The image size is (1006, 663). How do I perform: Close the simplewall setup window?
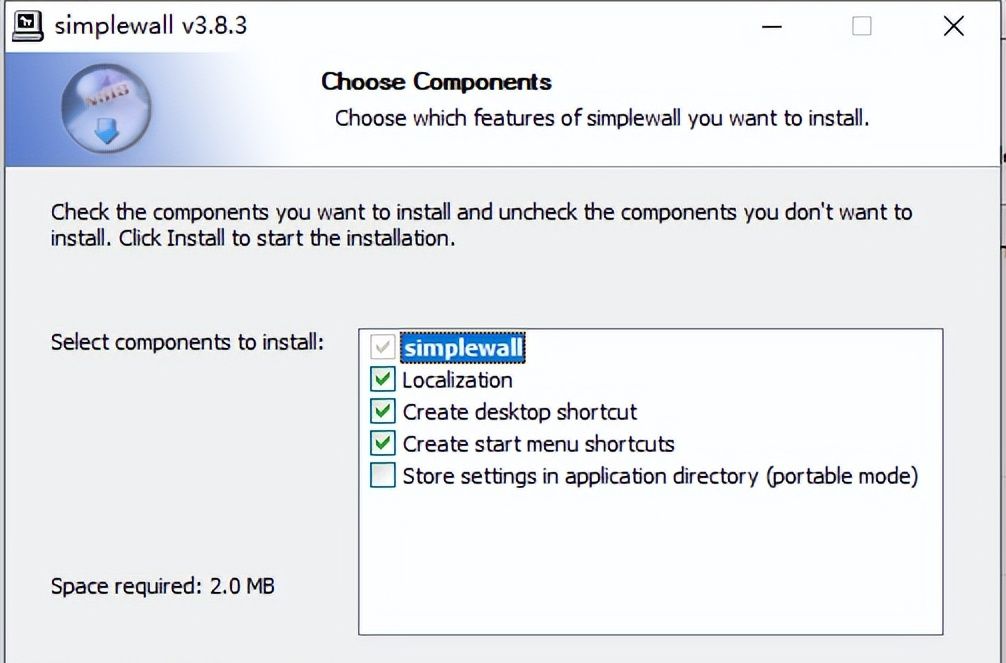click(x=954, y=26)
